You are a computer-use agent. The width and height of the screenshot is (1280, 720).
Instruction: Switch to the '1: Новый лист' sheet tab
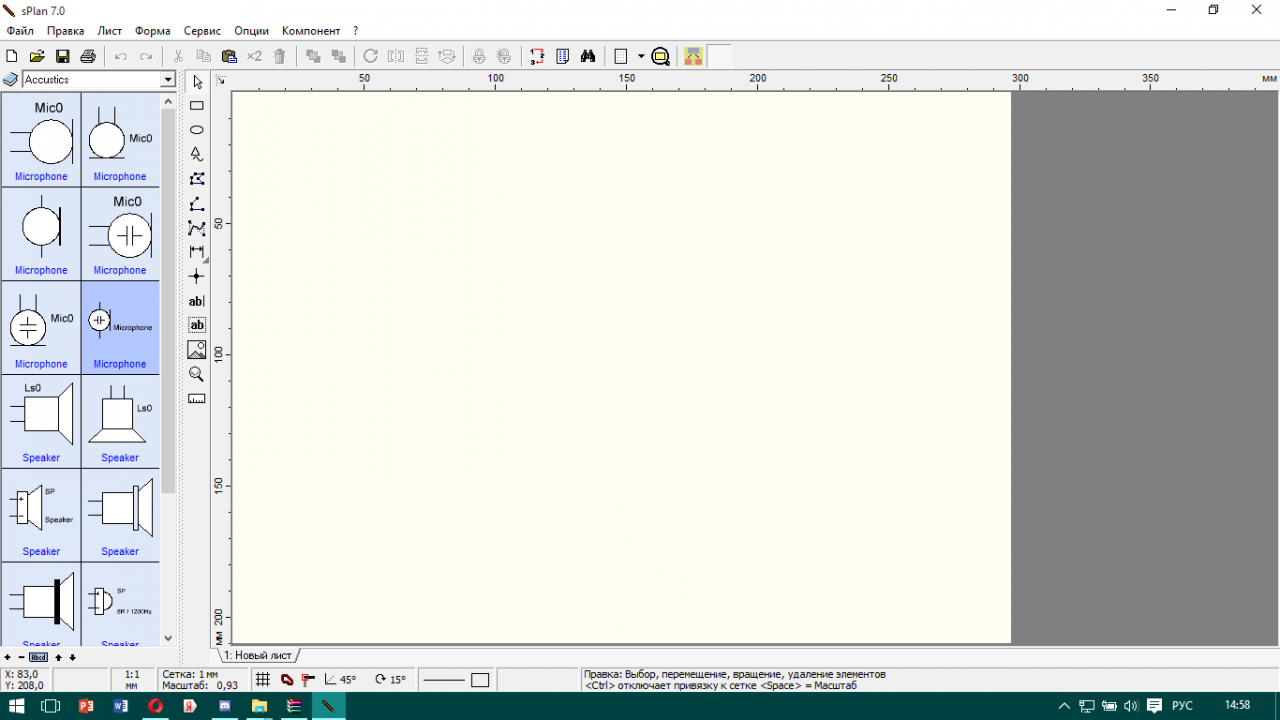click(x=258, y=655)
